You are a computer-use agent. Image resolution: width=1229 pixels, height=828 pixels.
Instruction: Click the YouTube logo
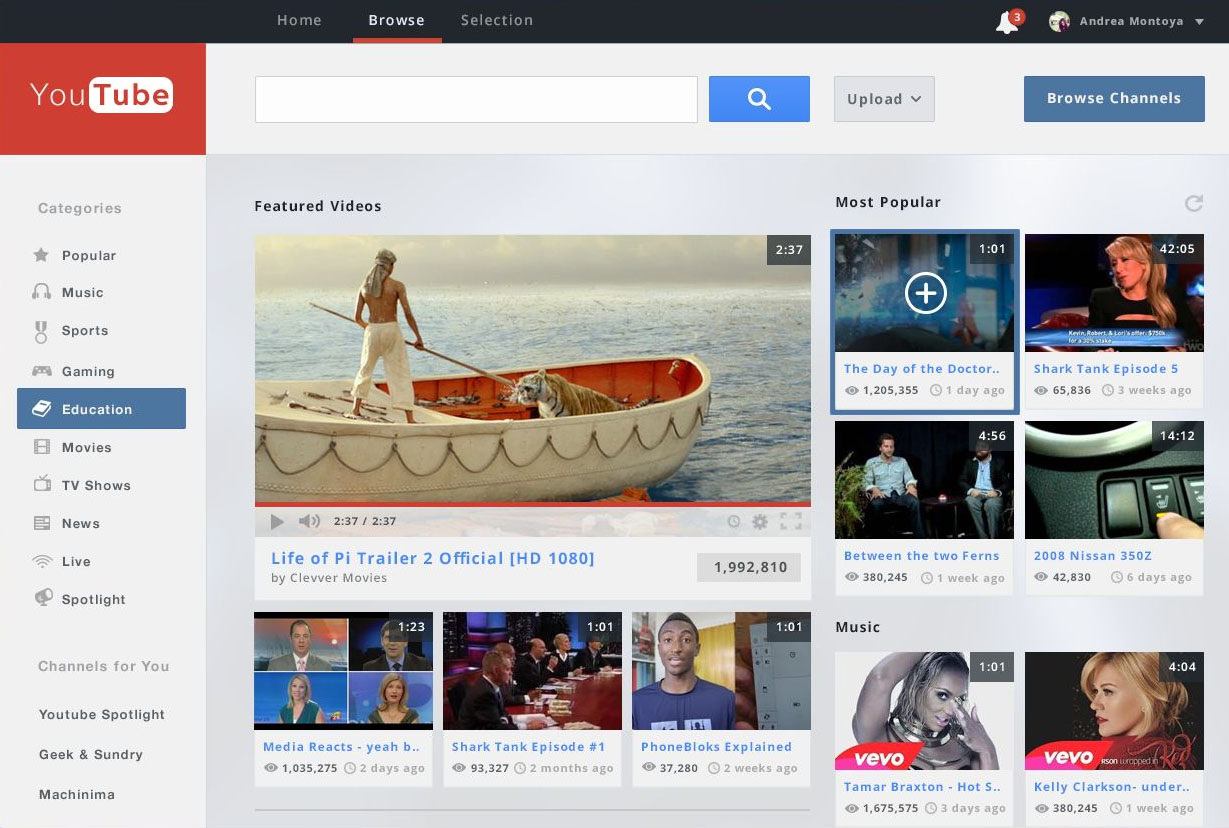102,96
